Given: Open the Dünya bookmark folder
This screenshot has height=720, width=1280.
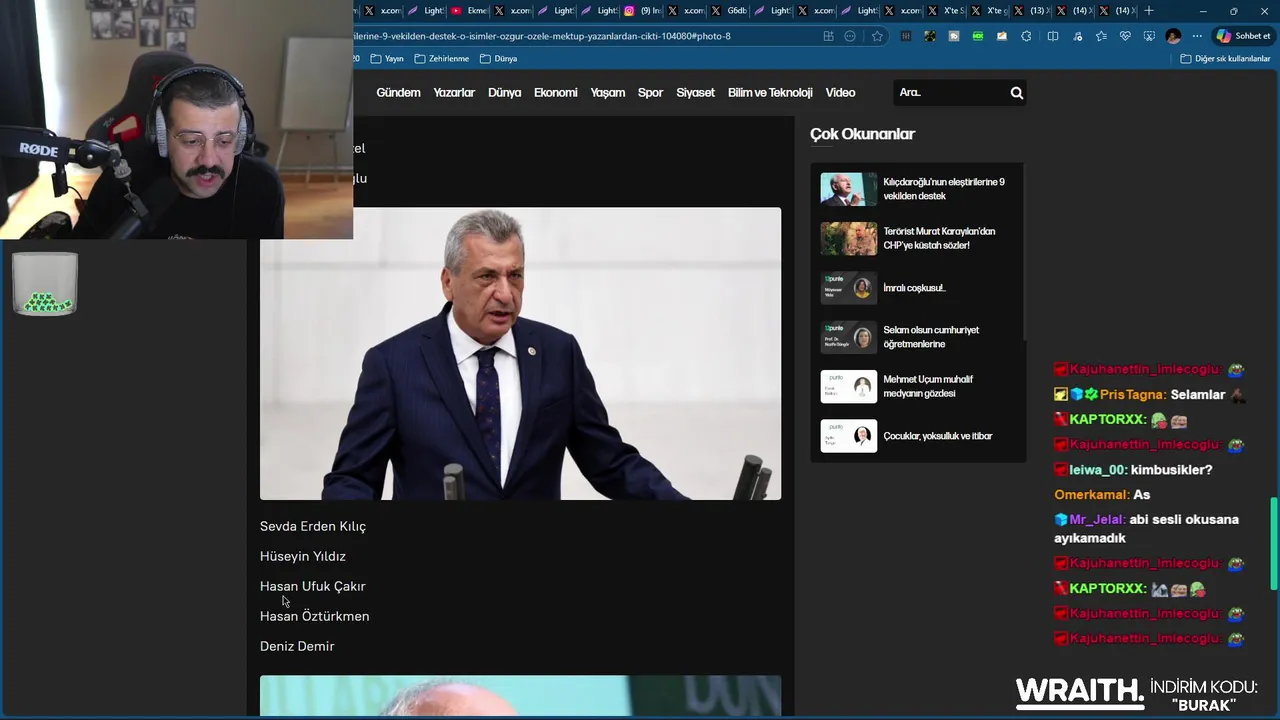Looking at the screenshot, I should tap(498, 59).
